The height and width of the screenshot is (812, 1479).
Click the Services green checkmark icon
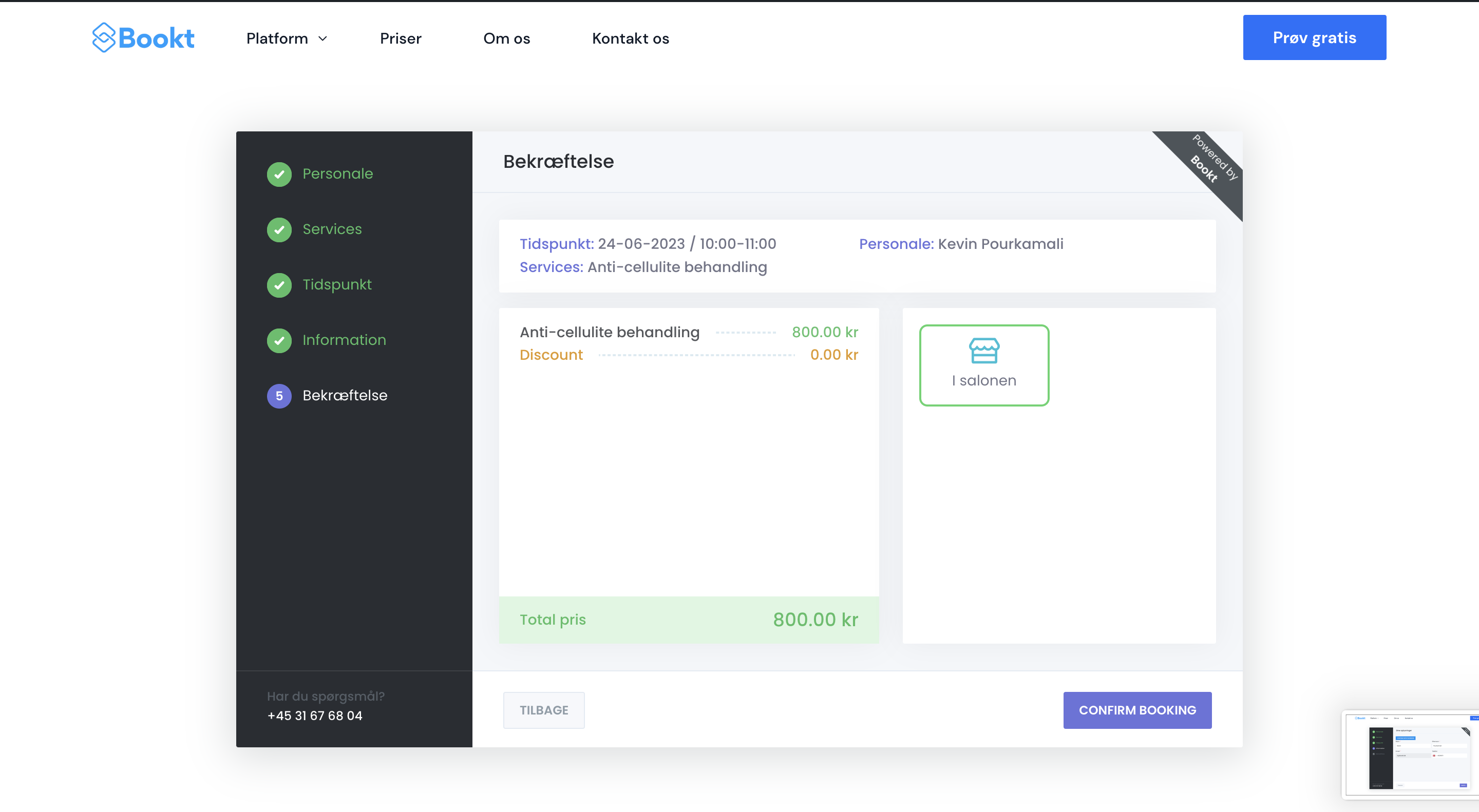click(279, 229)
